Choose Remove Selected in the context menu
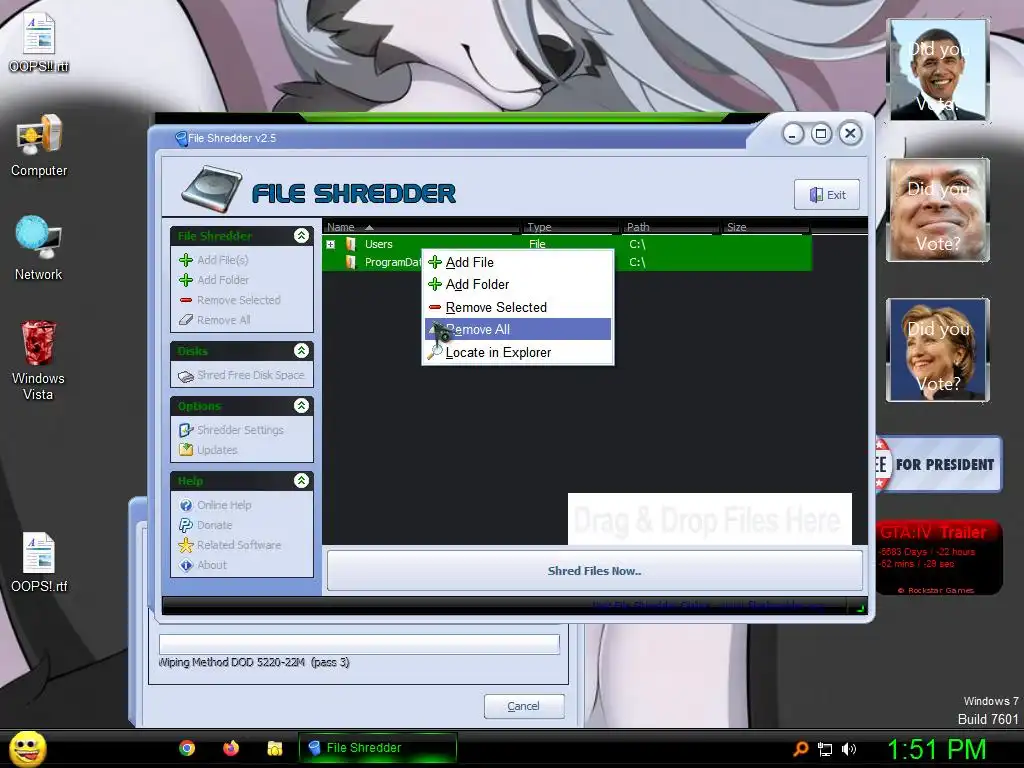The image size is (1024, 768). point(518,307)
